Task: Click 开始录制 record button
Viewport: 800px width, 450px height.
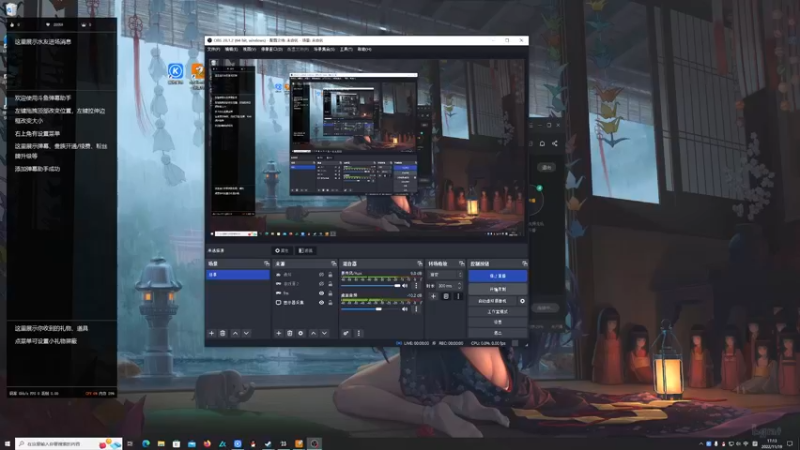Action: point(497,289)
